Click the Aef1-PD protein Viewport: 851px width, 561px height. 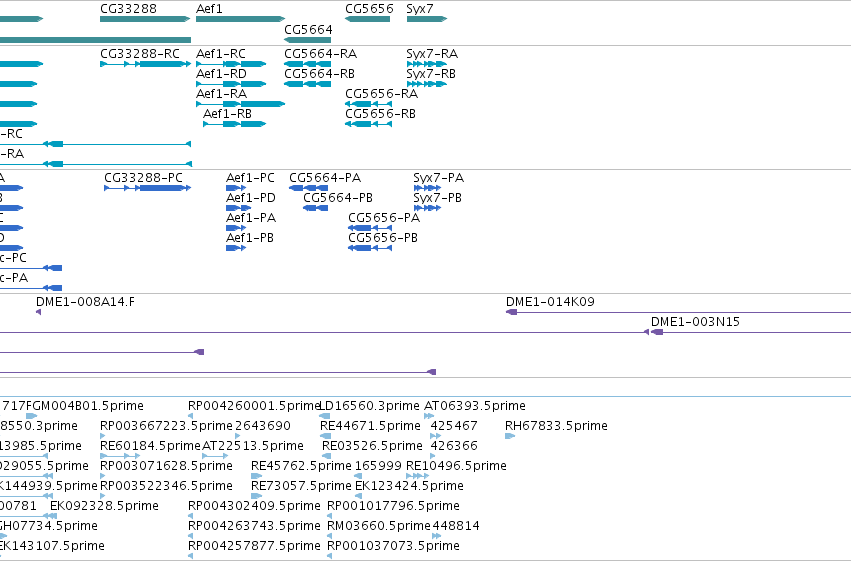(x=238, y=208)
